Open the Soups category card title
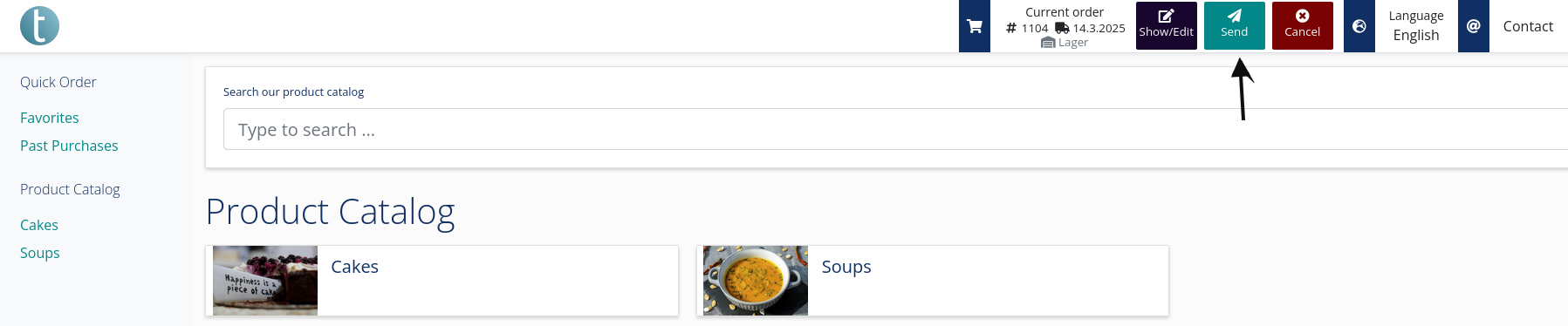This screenshot has height=326, width=1568. tap(846, 267)
